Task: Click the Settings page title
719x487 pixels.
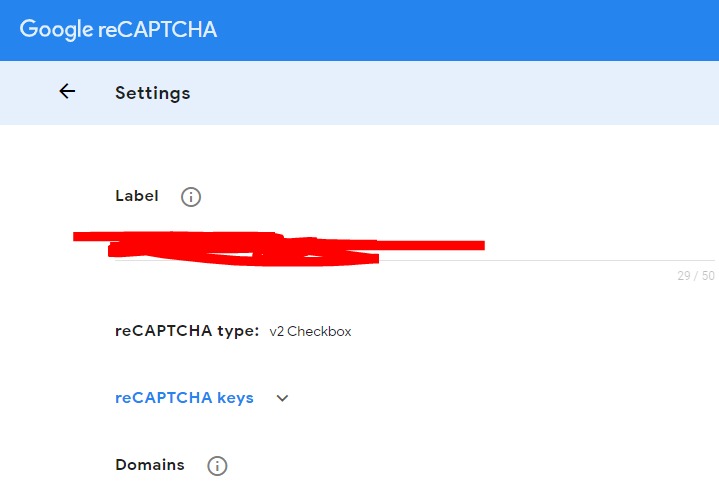Action: tap(152, 93)
